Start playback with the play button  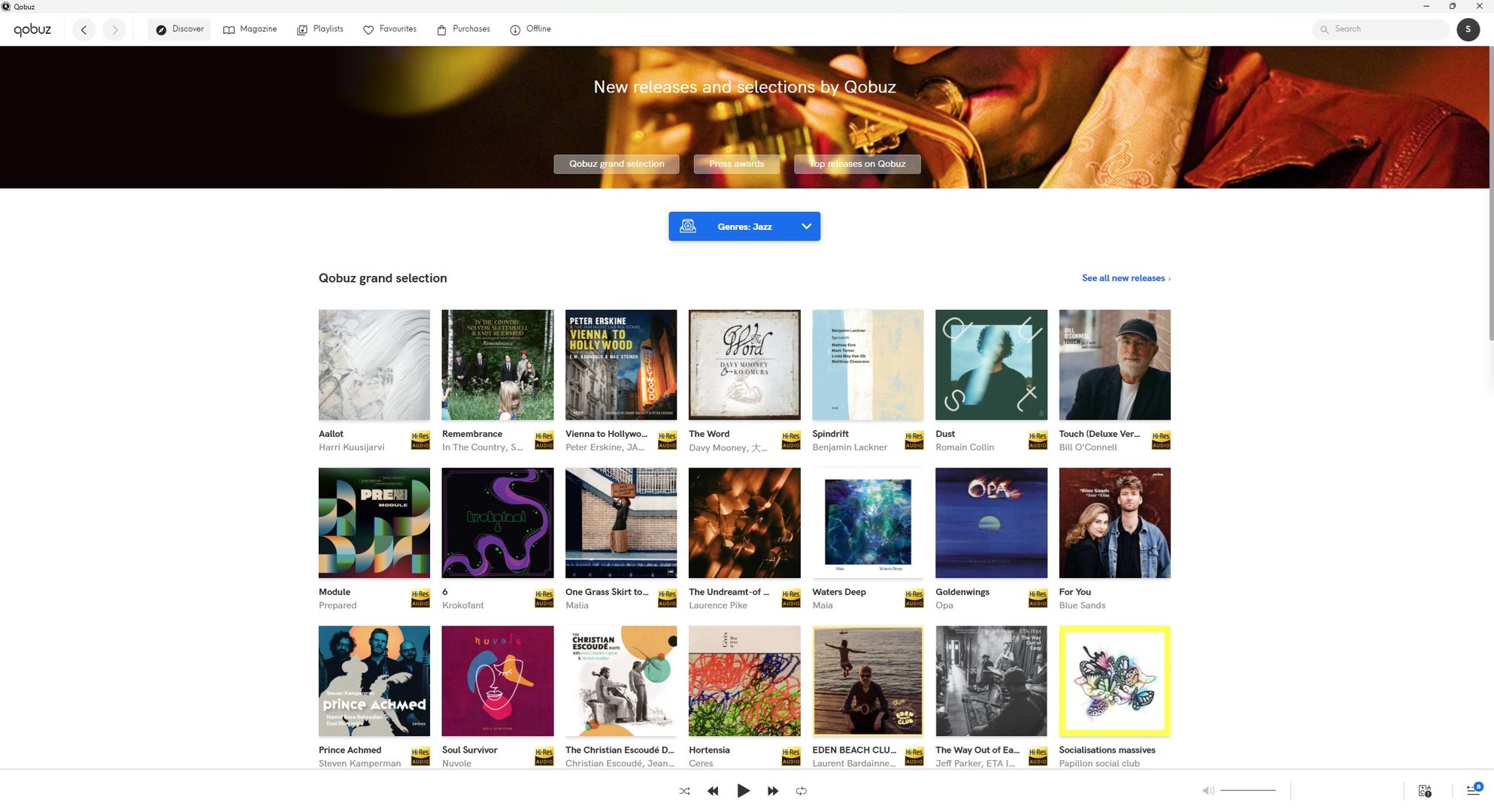pos(743,791)
